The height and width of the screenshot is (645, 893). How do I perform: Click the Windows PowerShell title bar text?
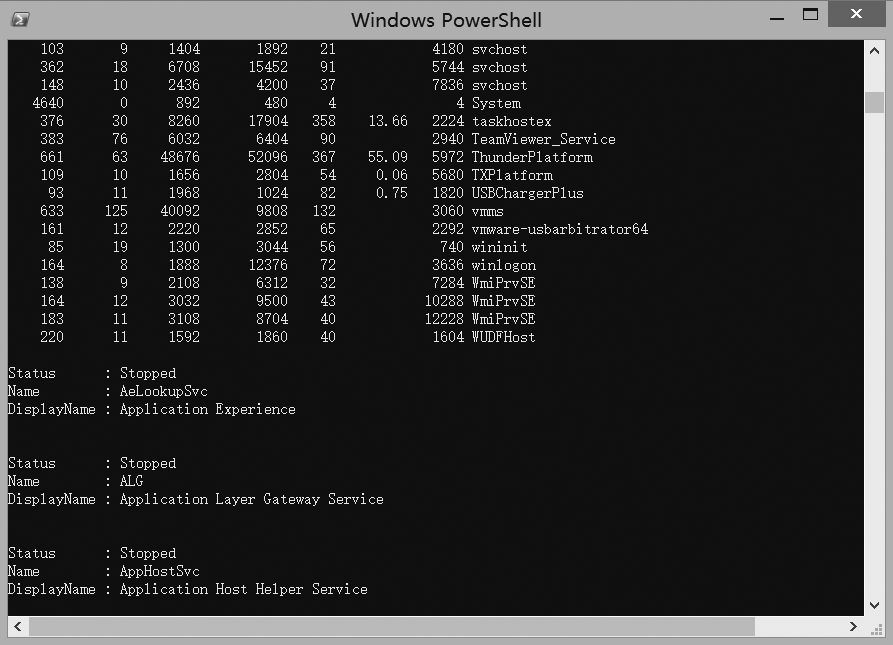446,20
